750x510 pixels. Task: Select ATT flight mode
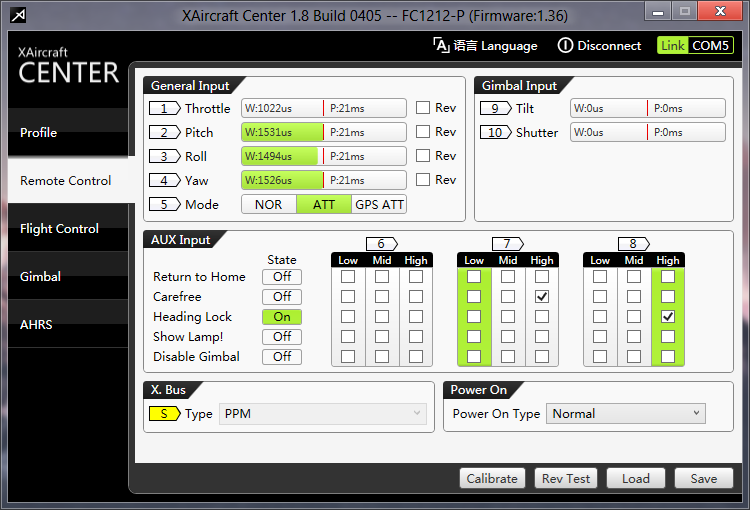324,204
